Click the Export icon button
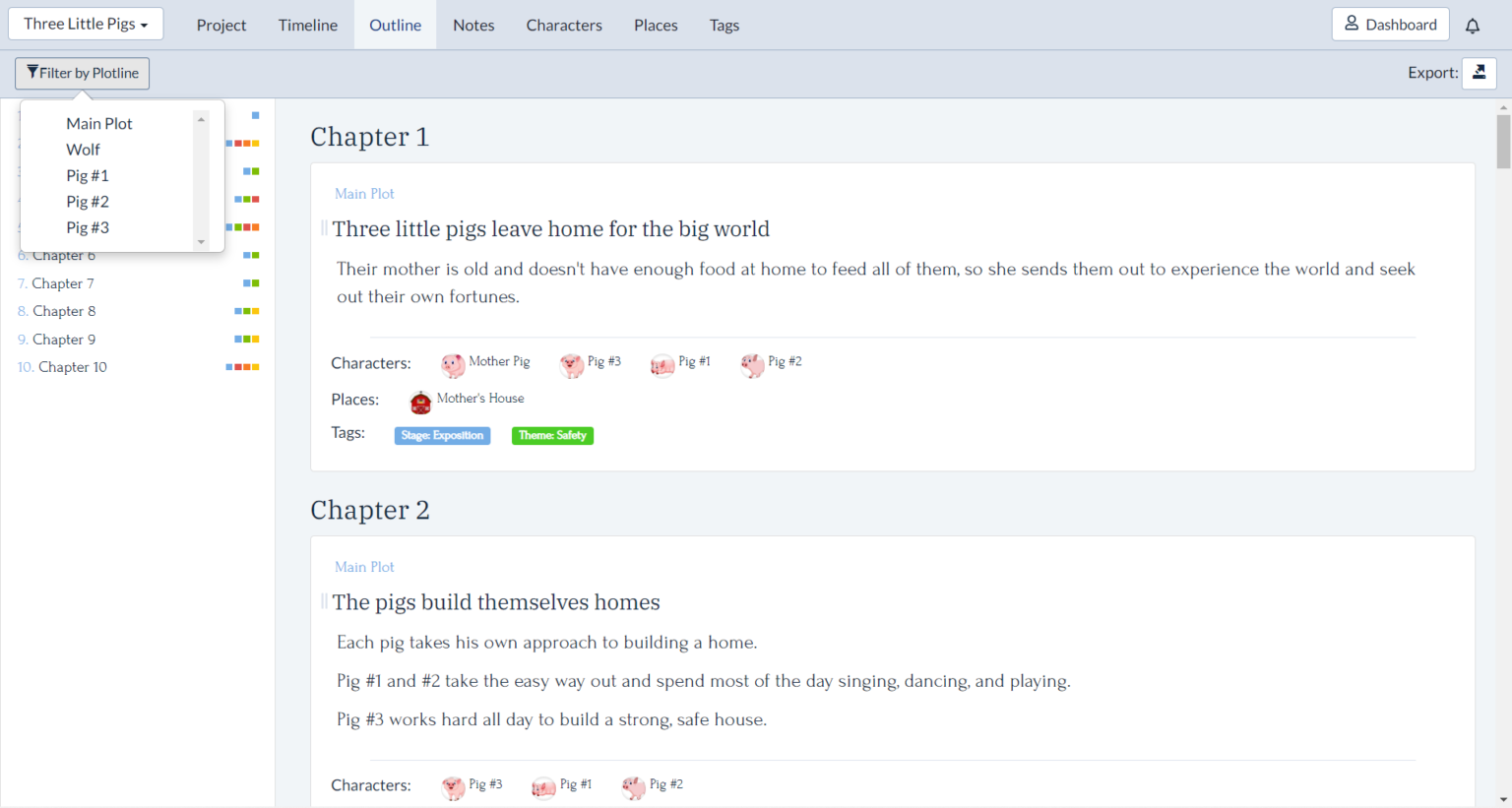Image resolution: width=1512 pixels, height=808 pixels. [1479, 73]
